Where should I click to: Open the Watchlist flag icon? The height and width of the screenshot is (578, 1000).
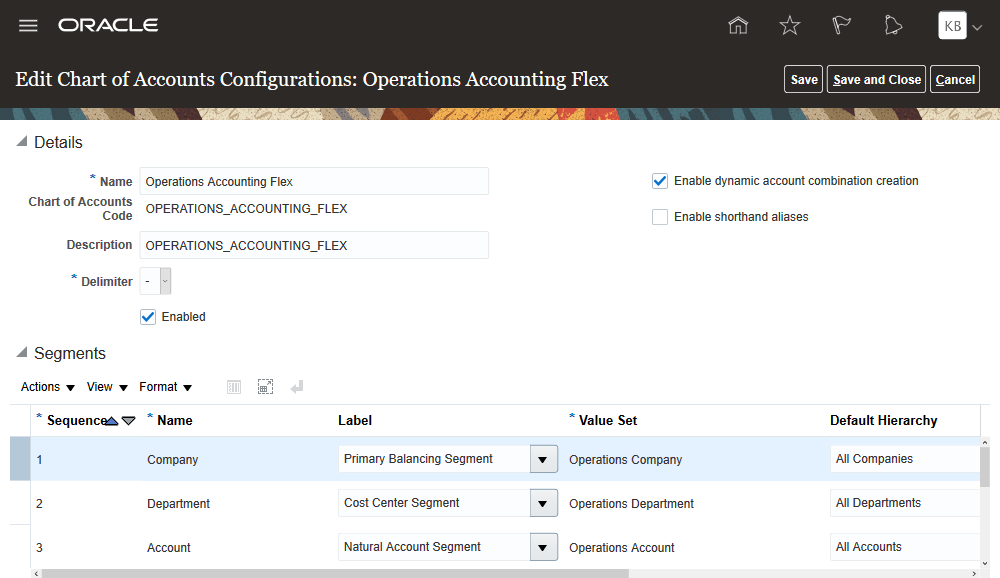pyautogui.click(x=842, y=26)
